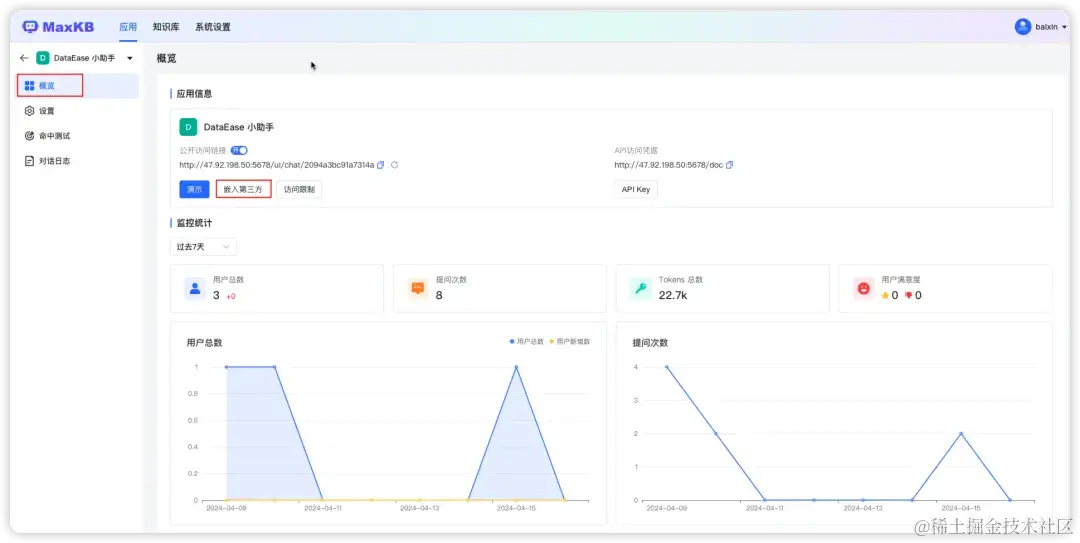The width and height of the screenshot is (1080, 543).
Task: Open 命中测试 in the sidebar
Action: click(78, 136)
